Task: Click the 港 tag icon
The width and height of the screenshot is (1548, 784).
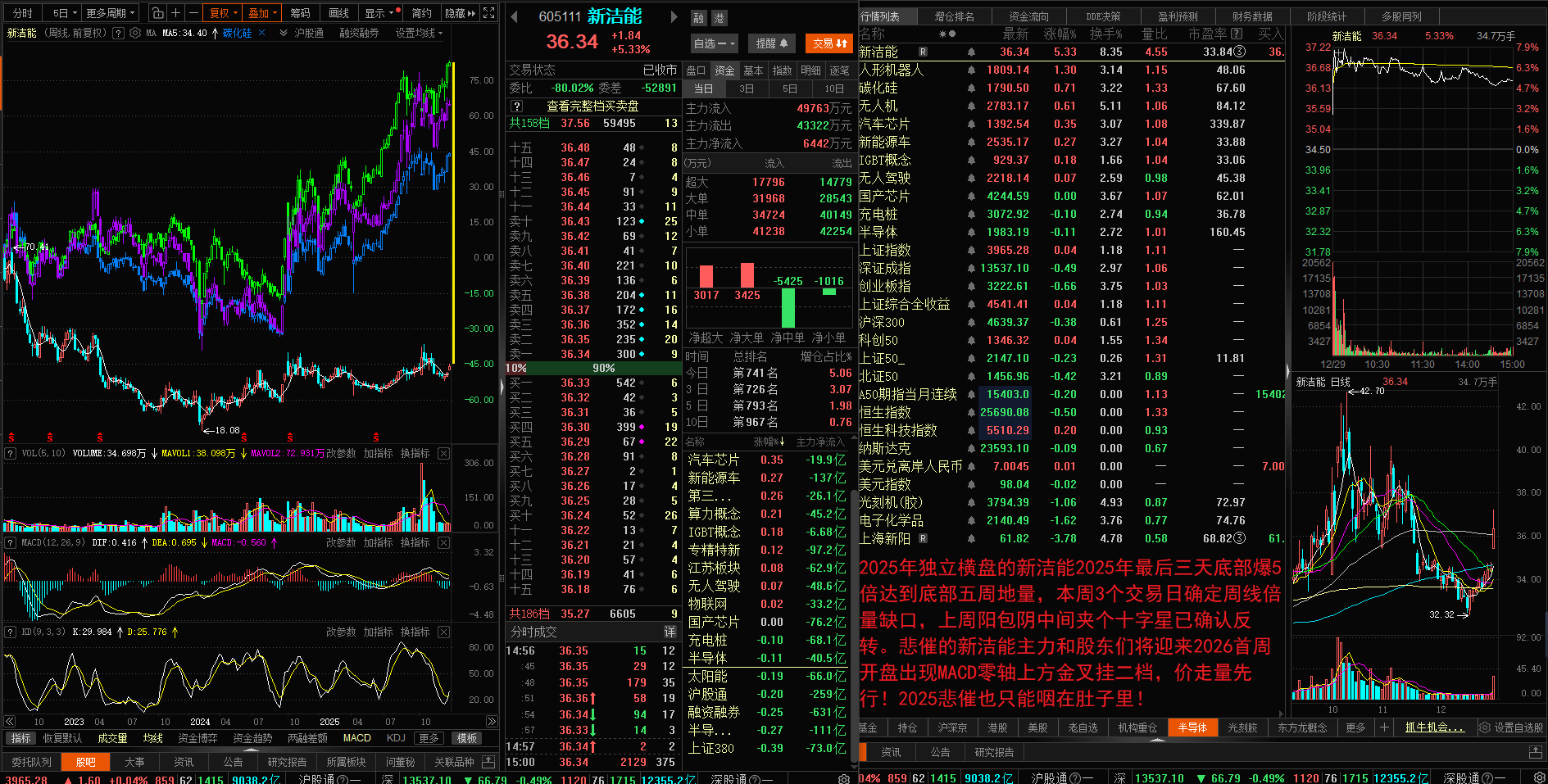Action: click(719, 18)
